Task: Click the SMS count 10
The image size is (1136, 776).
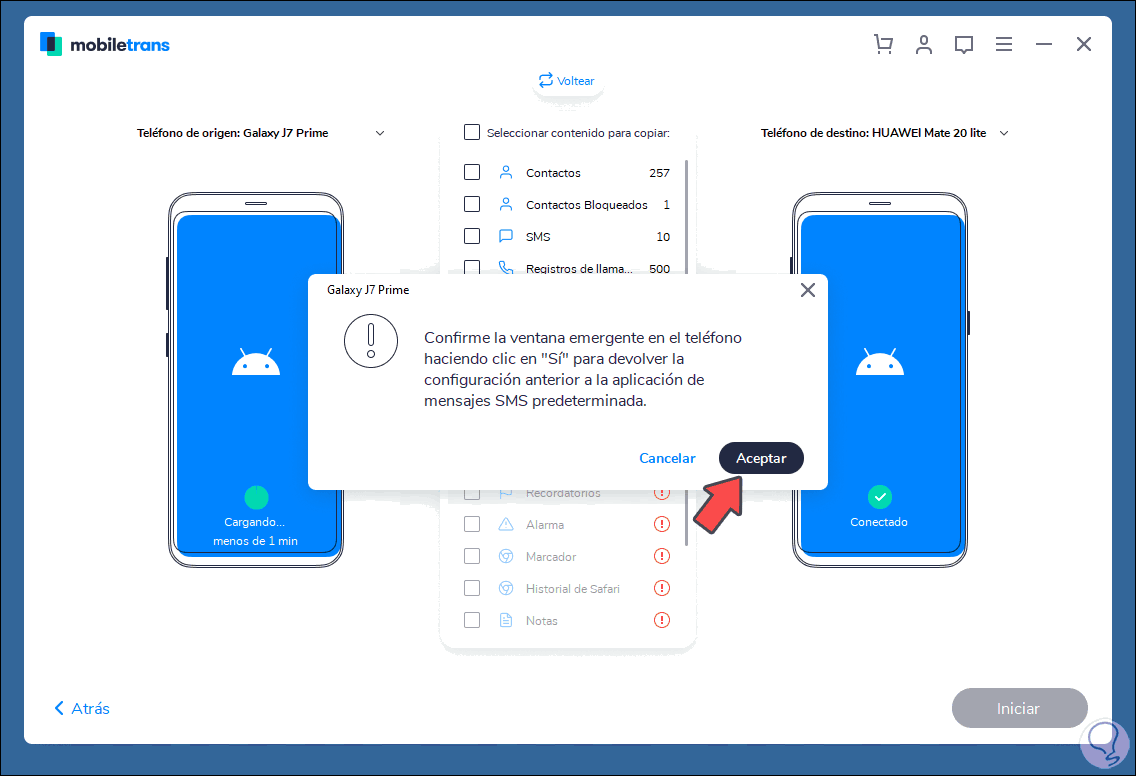Action: tap(663, 236)
